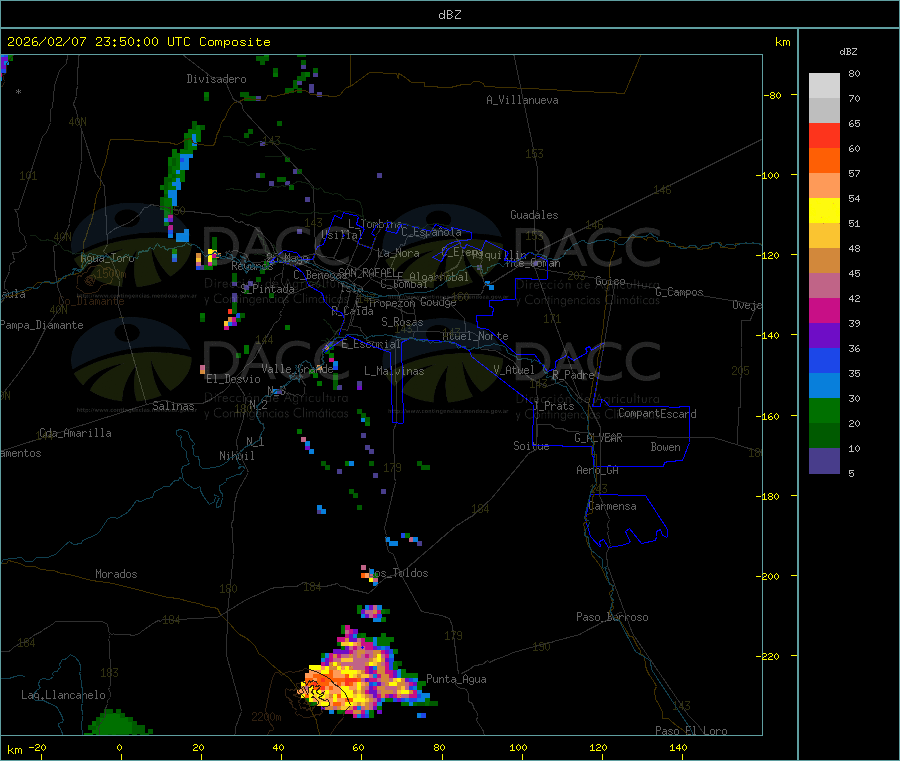Click the SAN_RAFAEL city label
Image resolution: width=900 pixels, height=761 pixels.
point(367,272)
